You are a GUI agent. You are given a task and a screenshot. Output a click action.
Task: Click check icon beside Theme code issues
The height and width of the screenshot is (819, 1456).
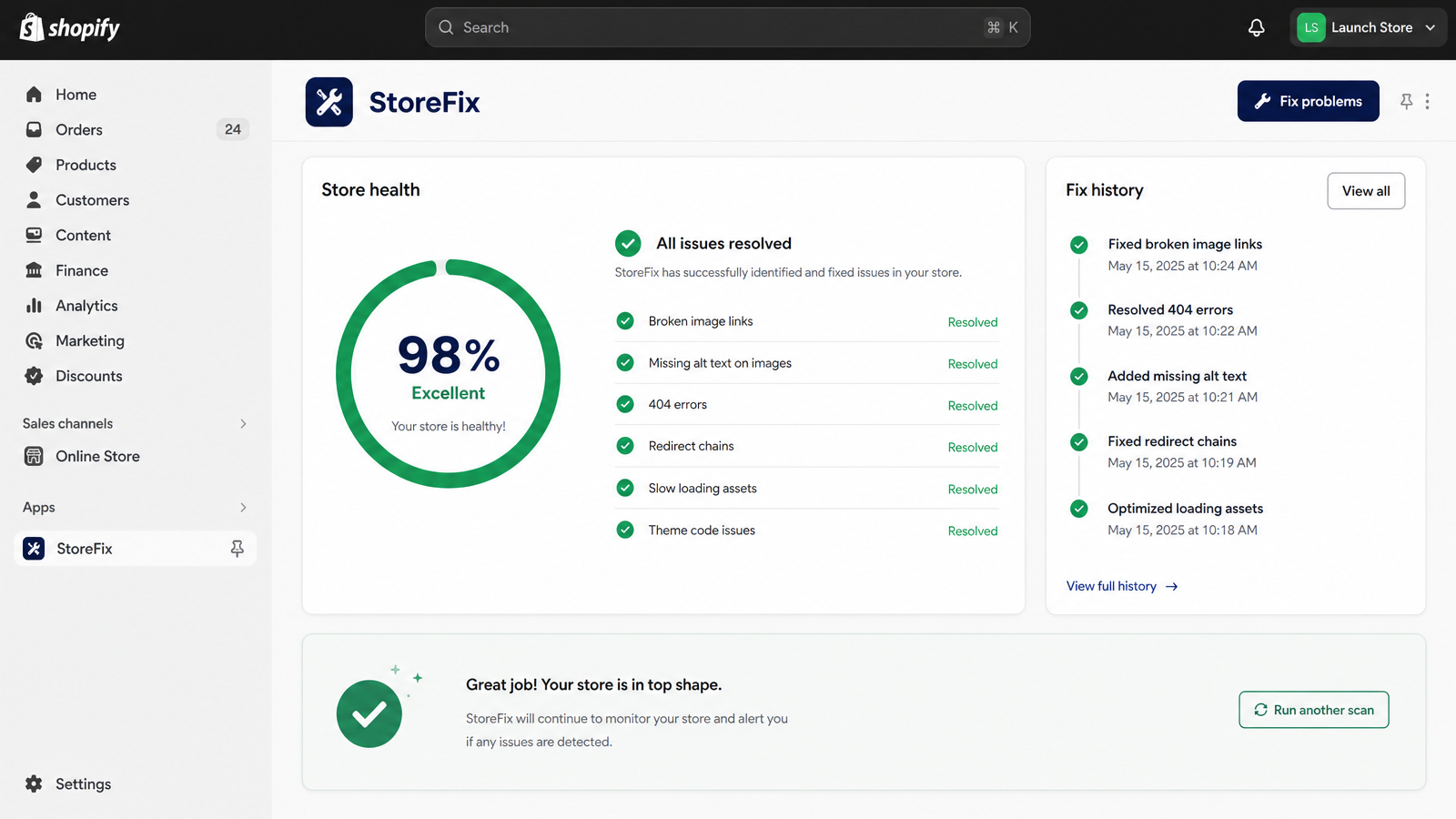(x=625, y=530)
